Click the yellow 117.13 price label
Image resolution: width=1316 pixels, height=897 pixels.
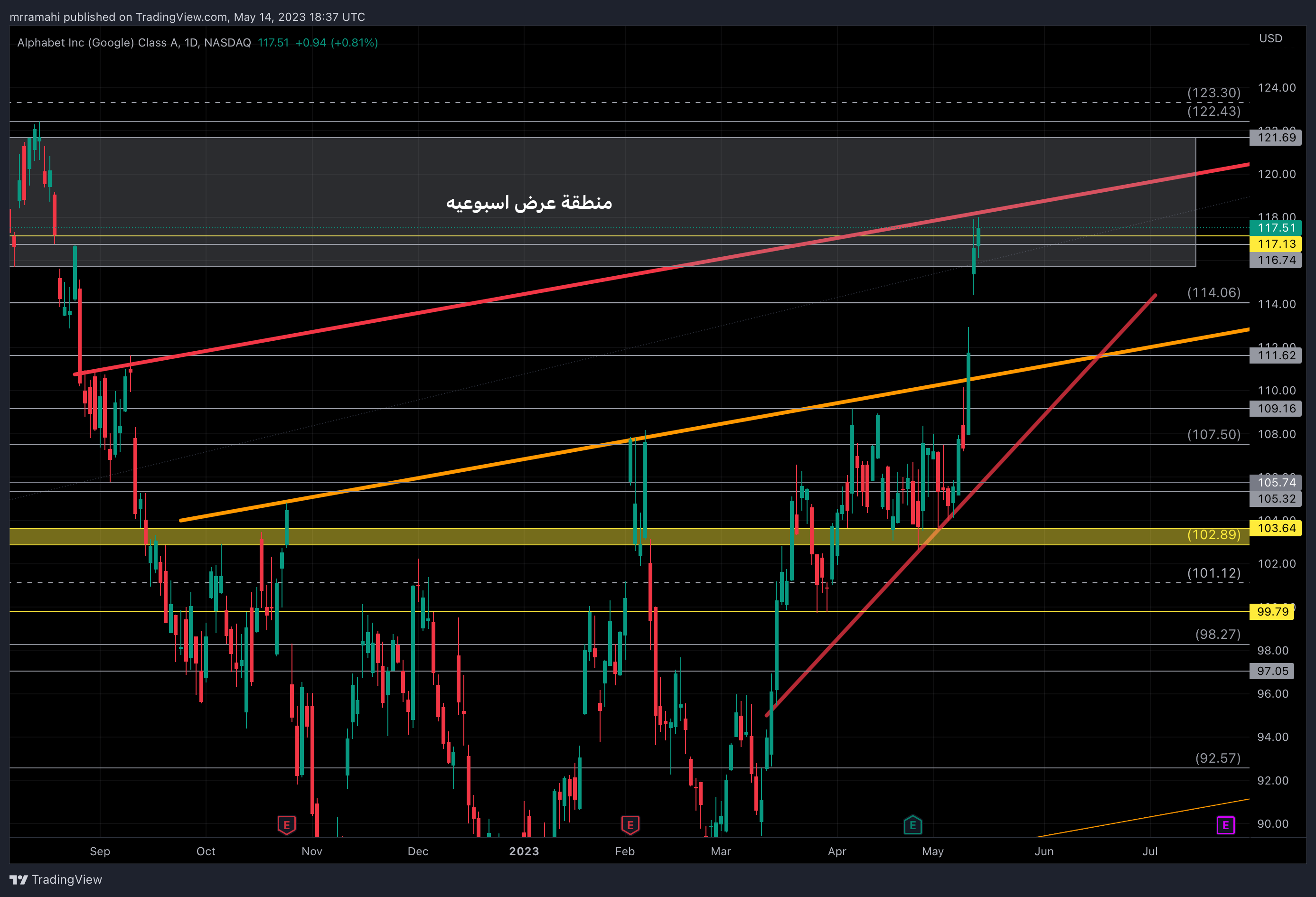tap(1276, 244)
